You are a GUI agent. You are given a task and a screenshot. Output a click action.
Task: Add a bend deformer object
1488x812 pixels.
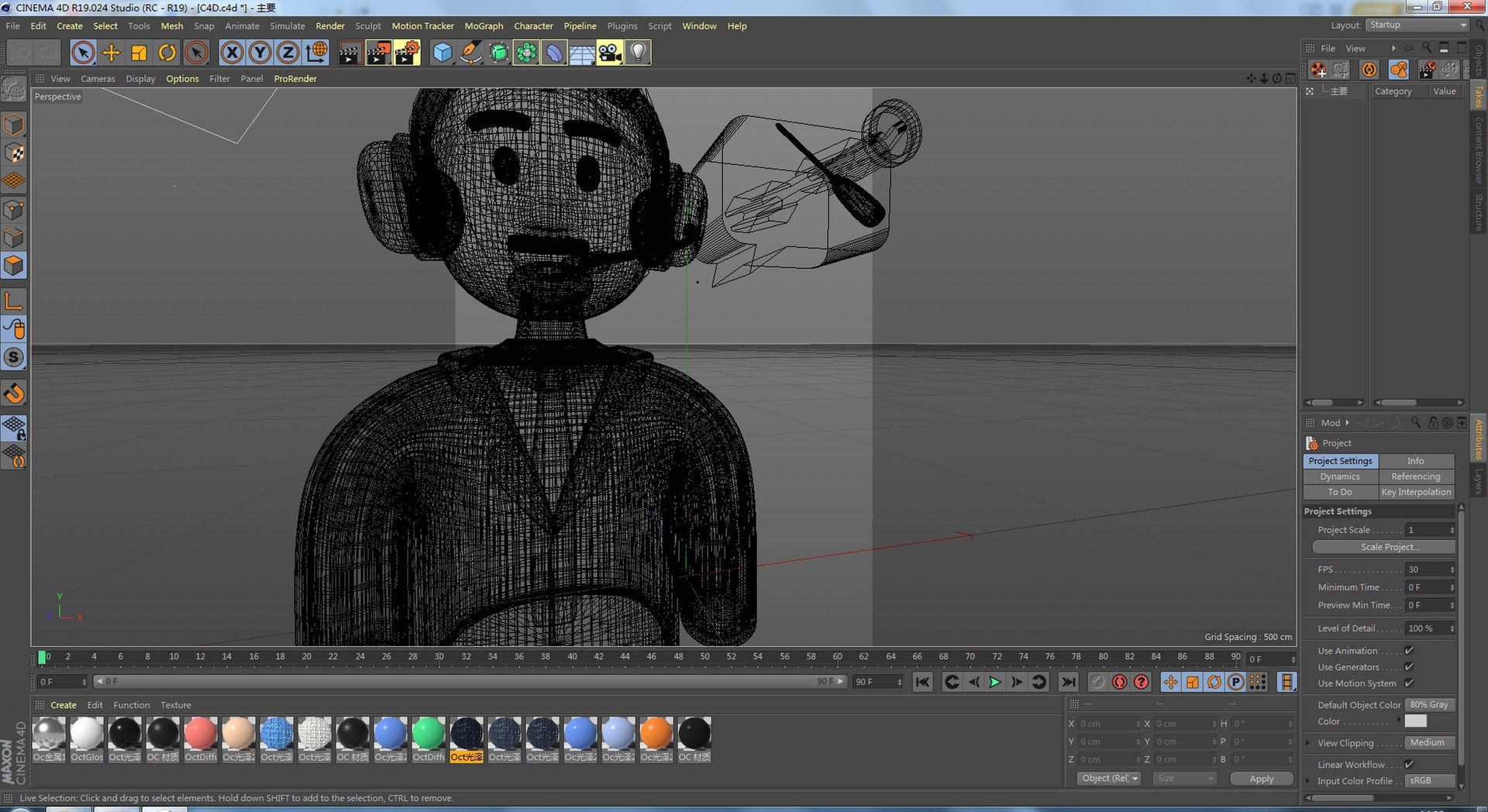(554, 53)
